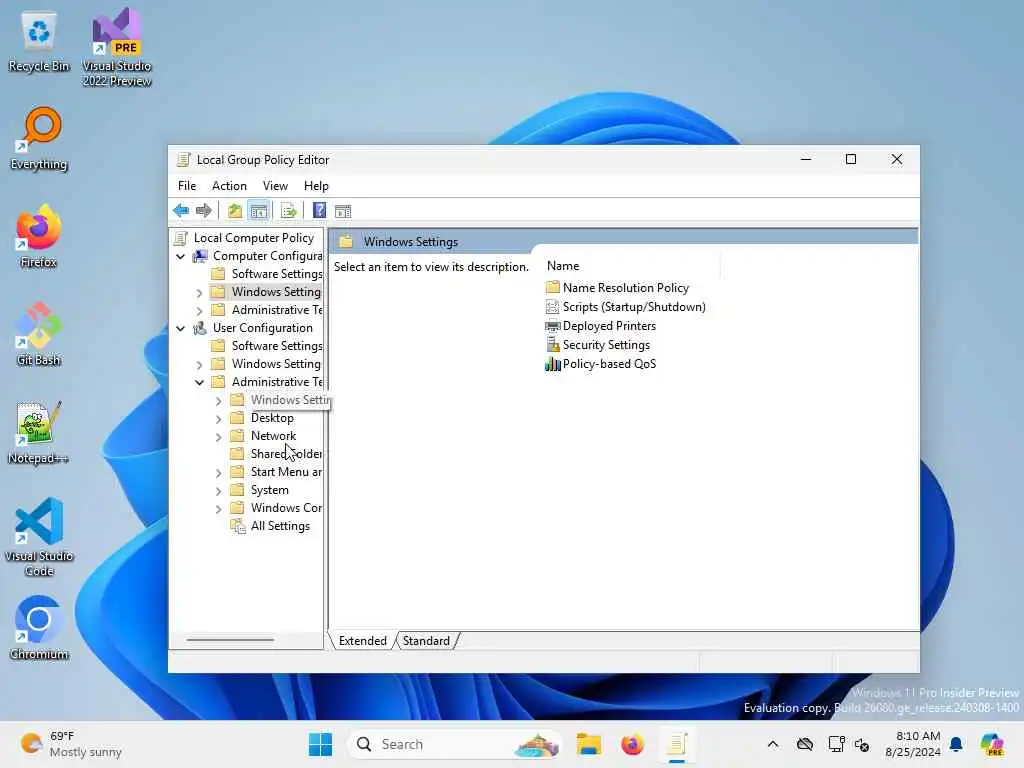1024x768 pixels.
Task: Open Visual Studio Code desktop icon
Action: [39, 537]
